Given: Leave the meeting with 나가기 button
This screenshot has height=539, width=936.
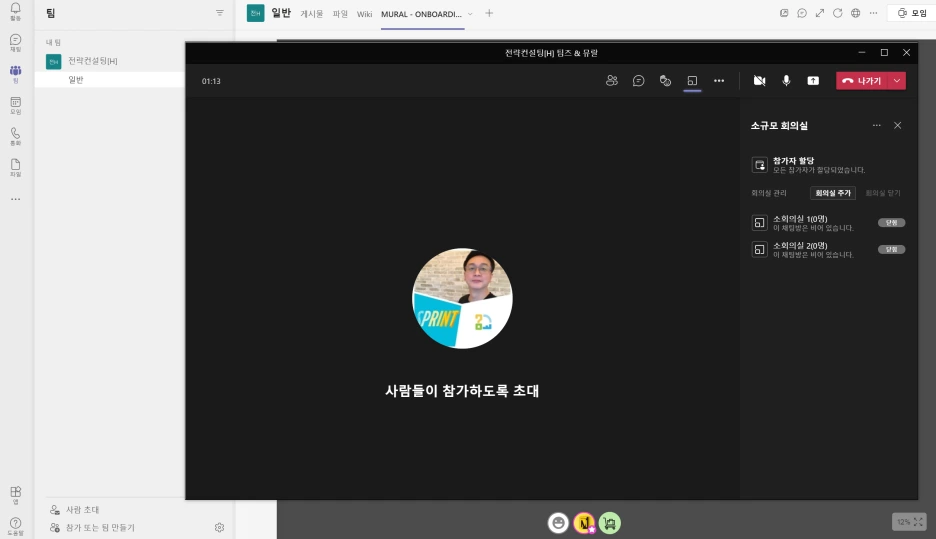Looking at the screenshot, I should coord(863,81).
